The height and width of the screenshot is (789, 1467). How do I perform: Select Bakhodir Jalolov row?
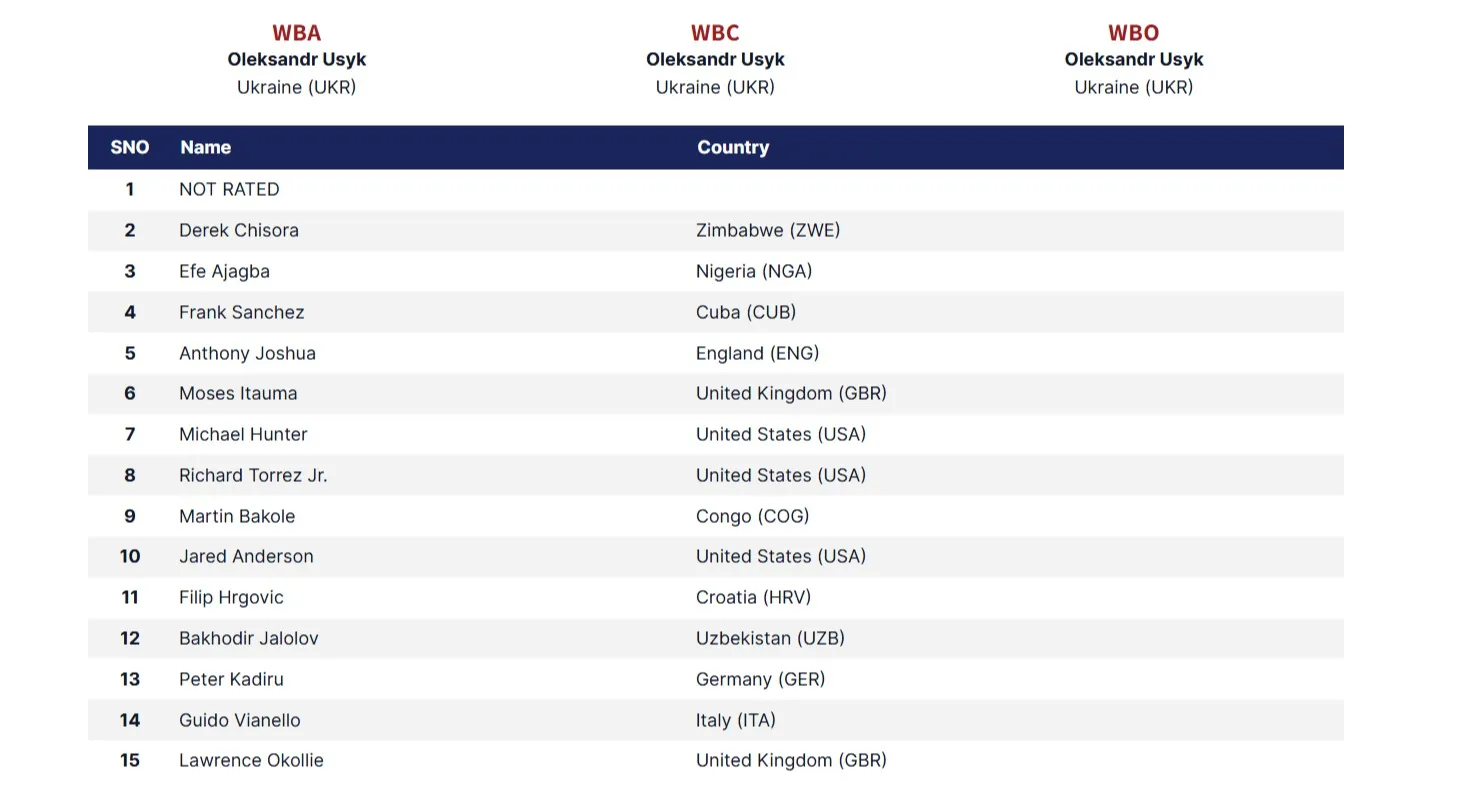pos(715,638)
